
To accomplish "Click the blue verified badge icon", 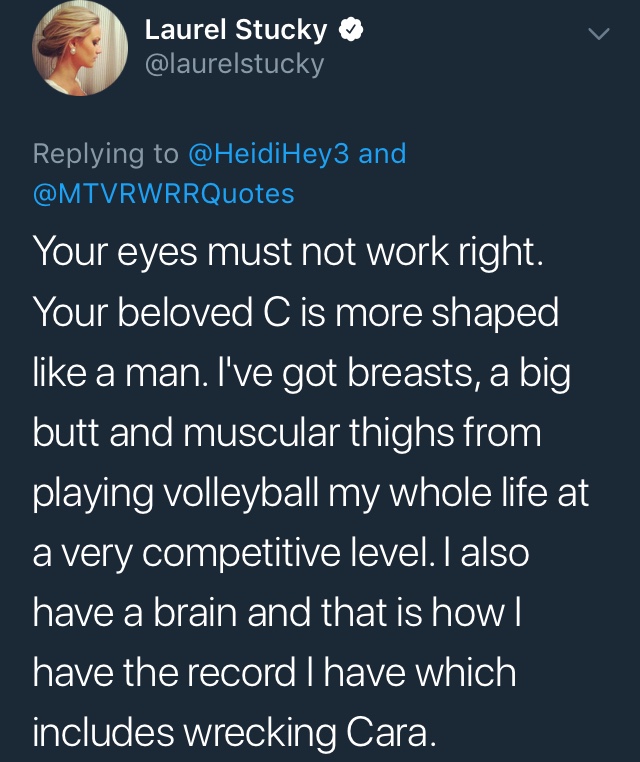I will [350, 30].
